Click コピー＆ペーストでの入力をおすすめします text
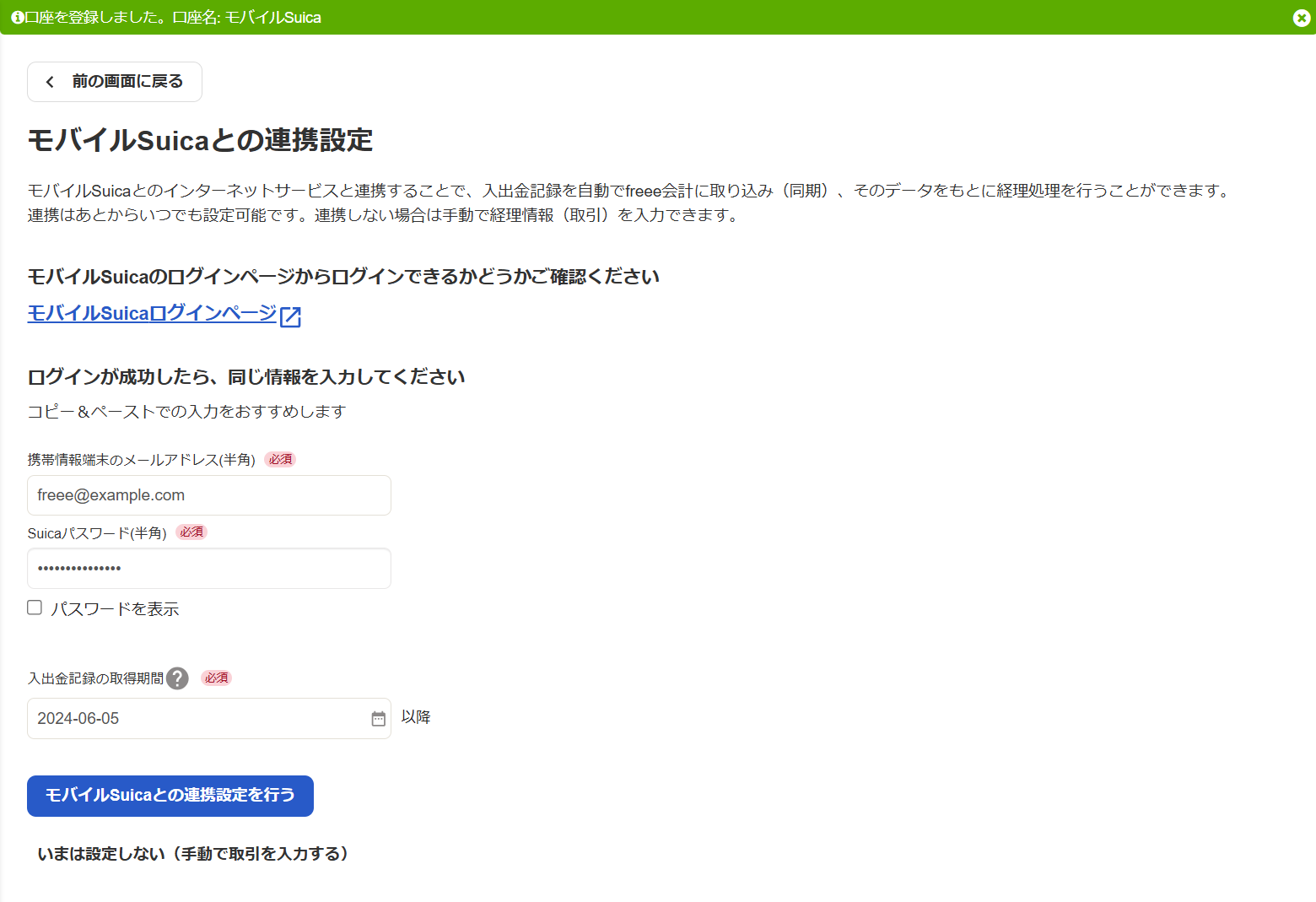 point(186,412)
